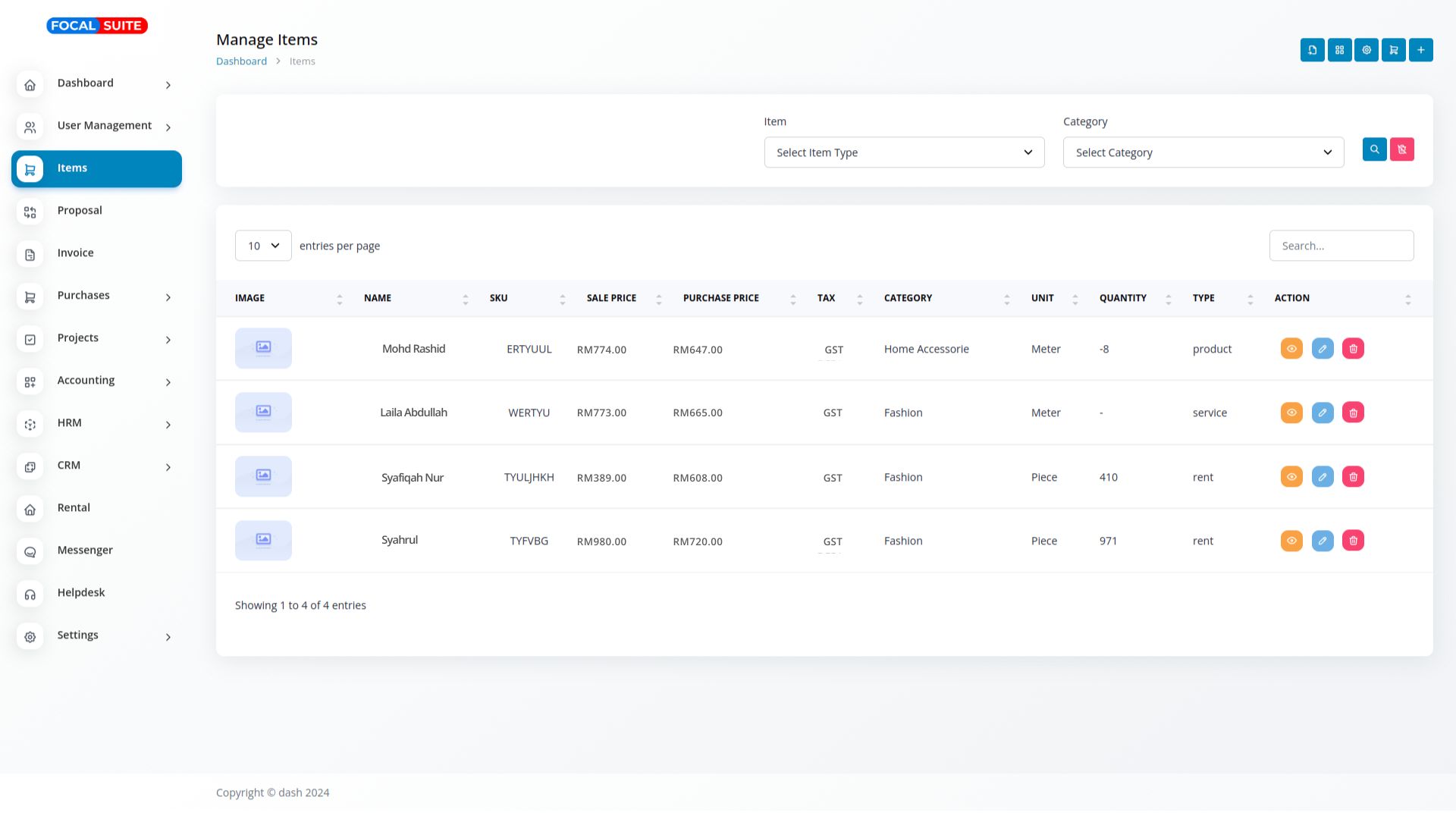
Task: Open the Select Category dropdown
Action: pyautogui.click(x=1203, y=152)
